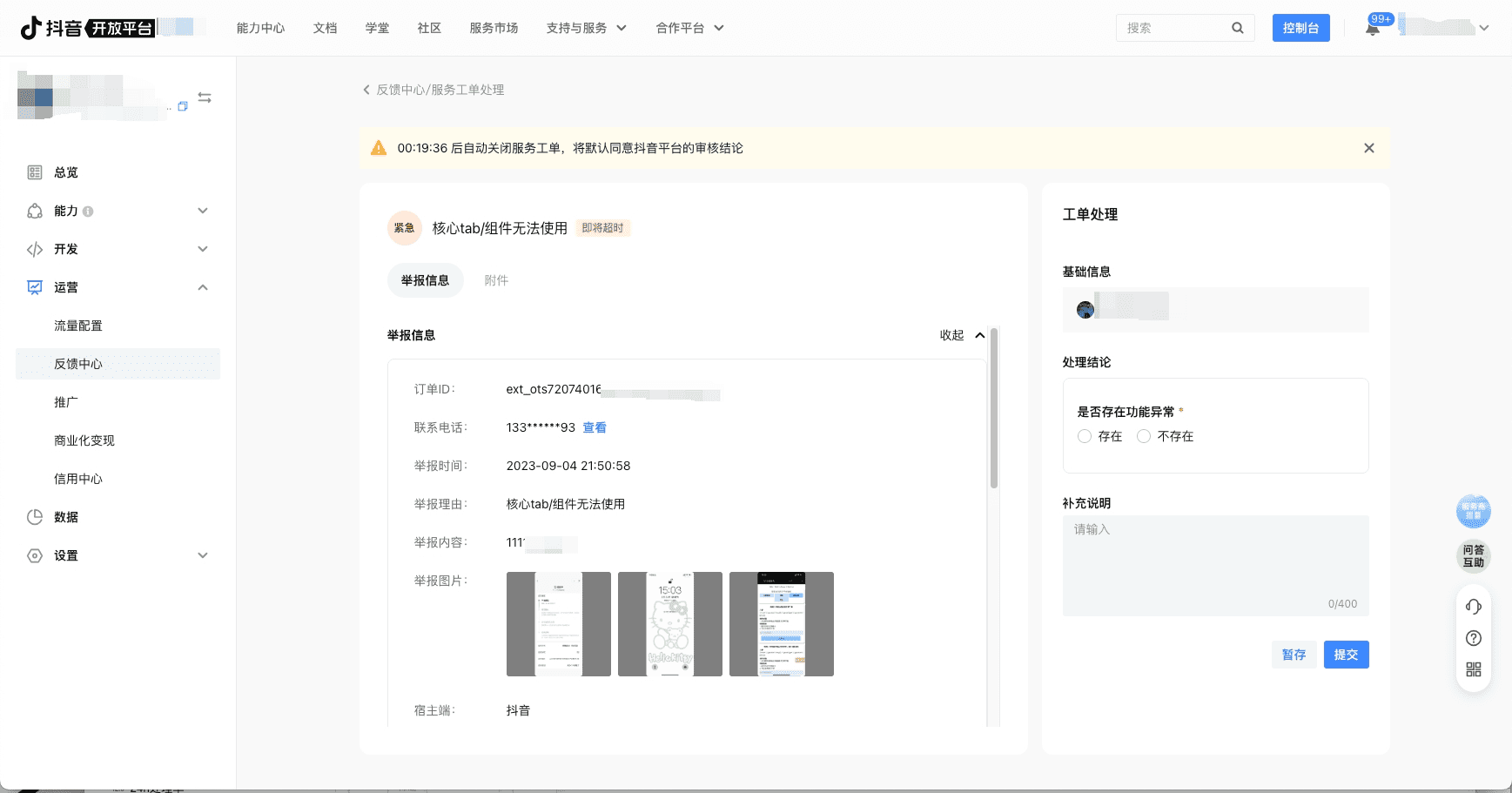
Task: Click the back arrow before 反馈中心
Action: pos(366,90)
